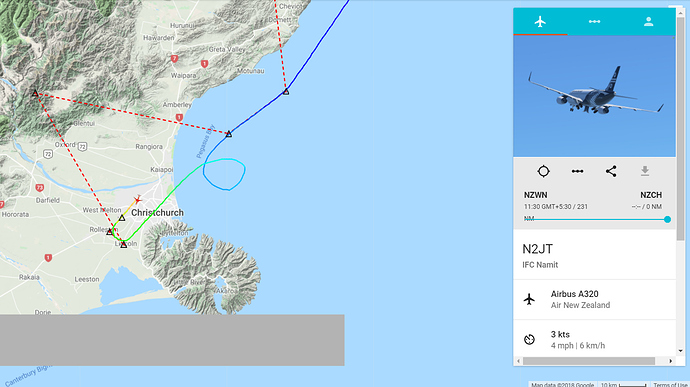The height and width of the screenshot is (387, 690).
Task: Select arrival airport NZCH
Action: (651, 195)
